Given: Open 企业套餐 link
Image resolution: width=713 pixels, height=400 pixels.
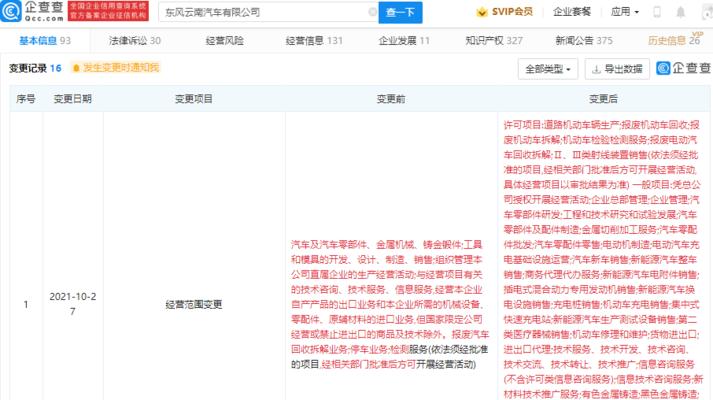Looking at the screenshot, I should pyautogui.click(x=572, y=12).
